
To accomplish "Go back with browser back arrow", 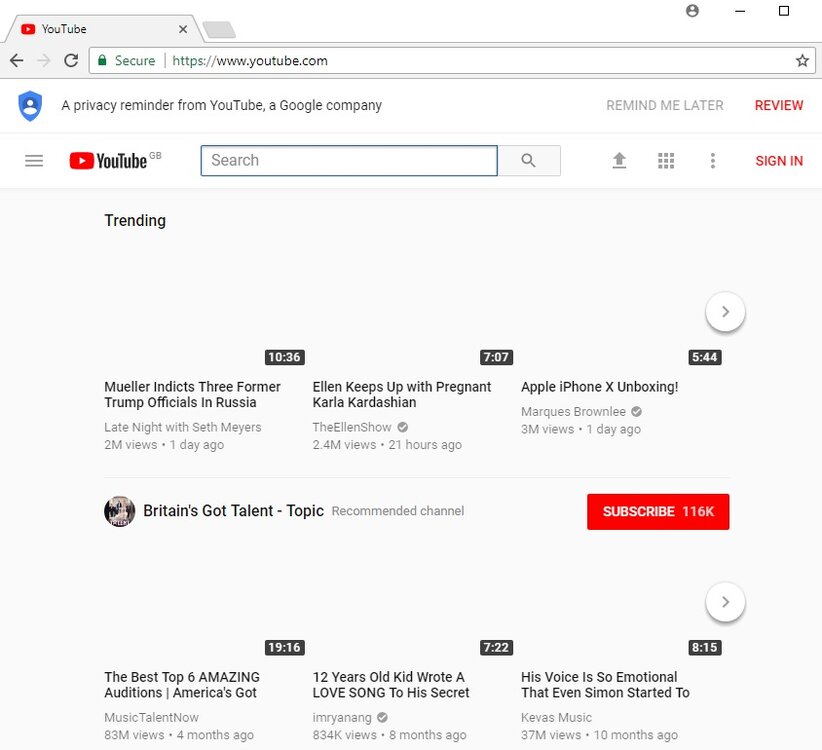I will pyautogui.click(x=17, y=60).
